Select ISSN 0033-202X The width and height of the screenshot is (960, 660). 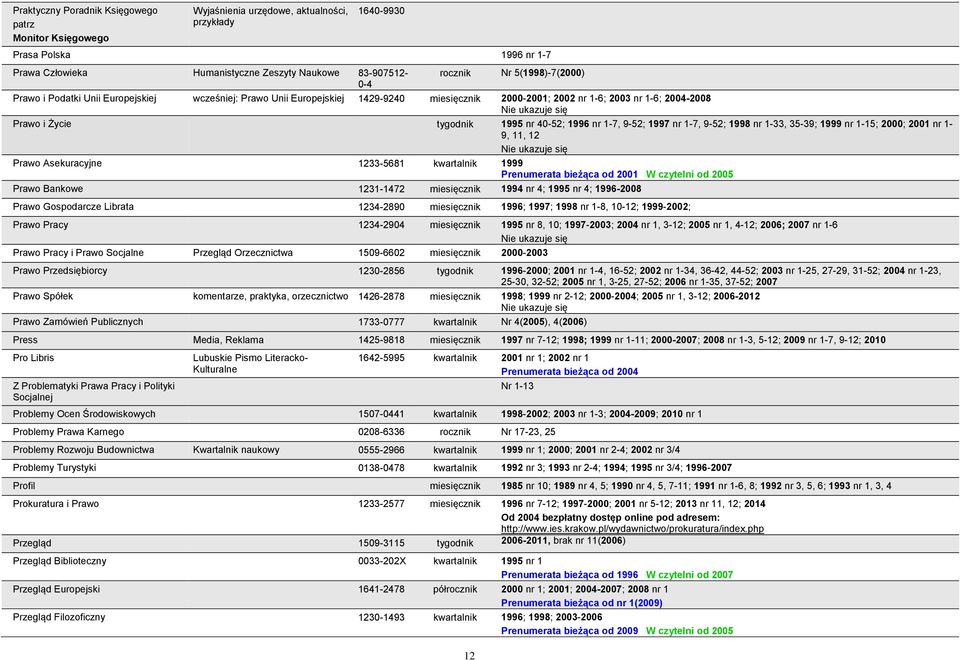coord(382,561)
